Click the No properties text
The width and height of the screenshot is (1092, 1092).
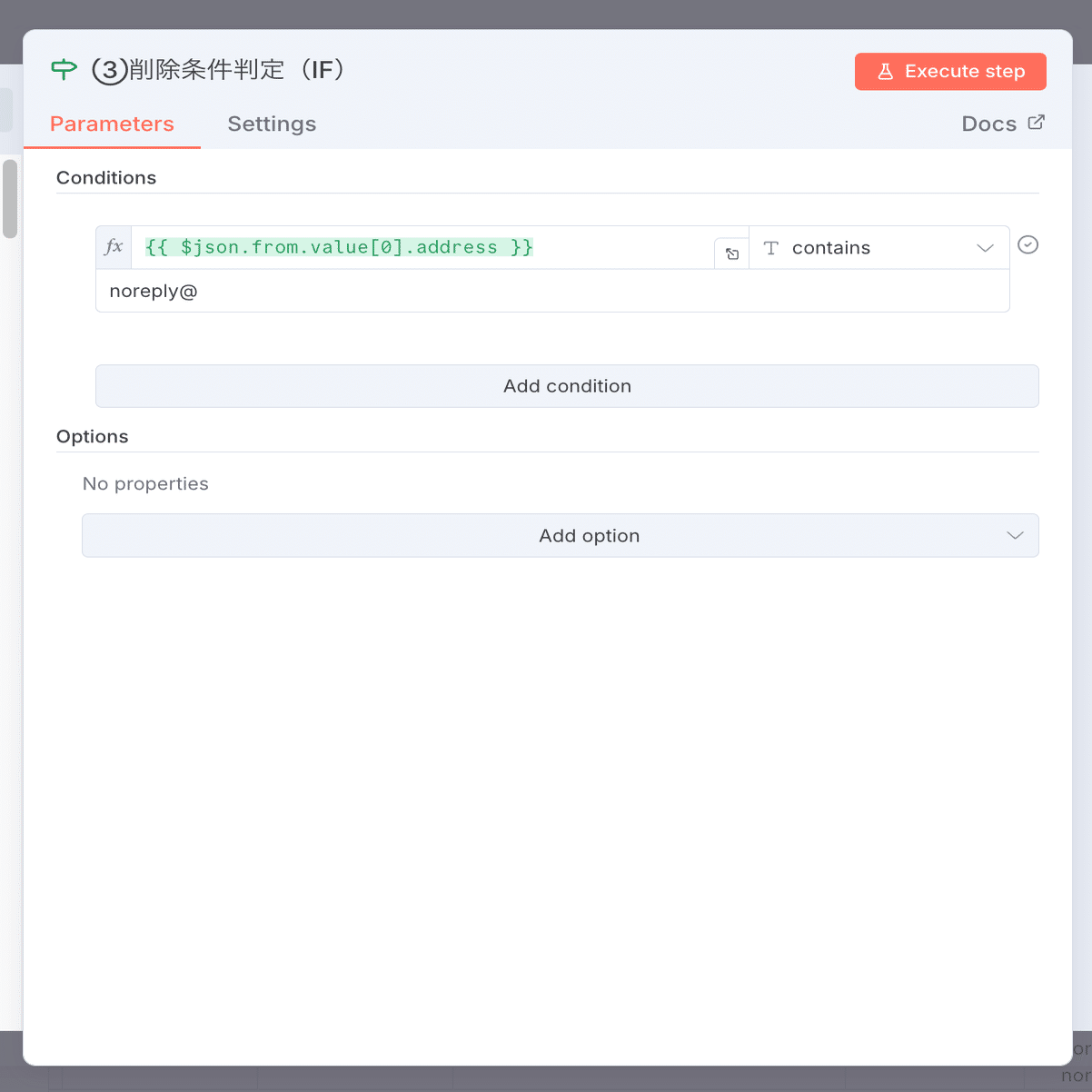(x=145, y=484)
